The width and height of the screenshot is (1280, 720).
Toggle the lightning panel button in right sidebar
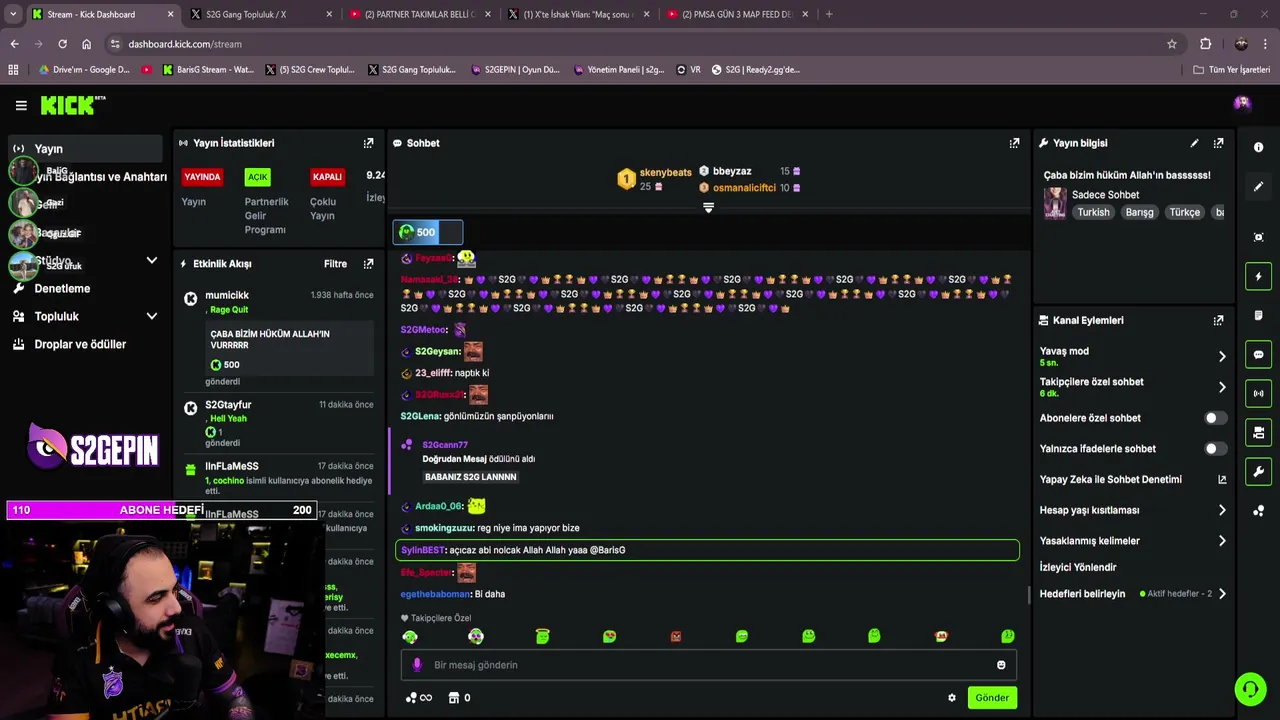tap(1258, 276)
